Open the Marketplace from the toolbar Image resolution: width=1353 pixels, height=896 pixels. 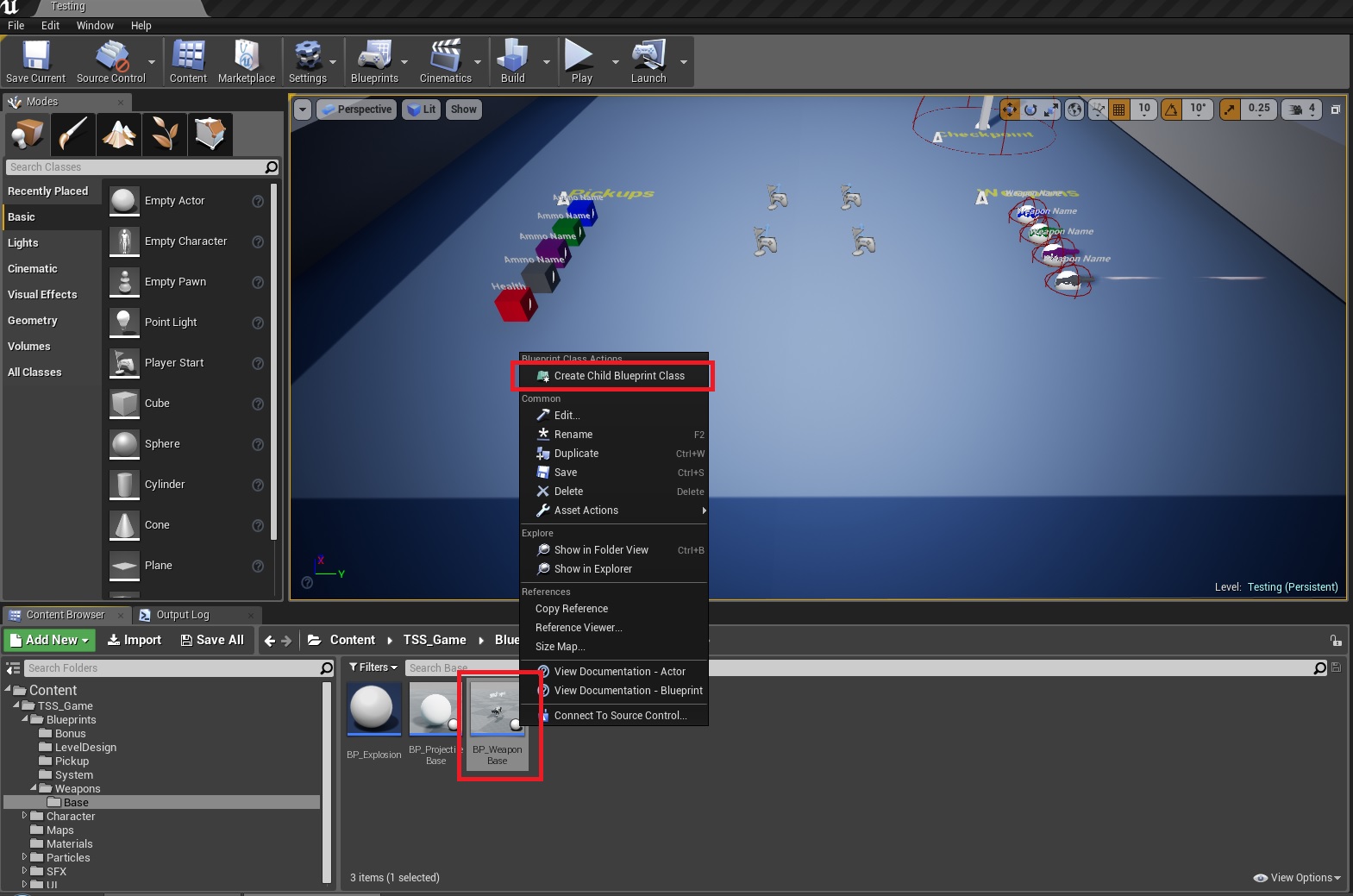247,62
